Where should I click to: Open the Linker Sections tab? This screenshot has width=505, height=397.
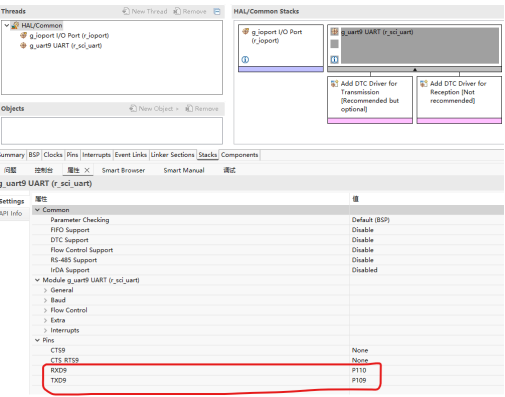tap(172, 155)
